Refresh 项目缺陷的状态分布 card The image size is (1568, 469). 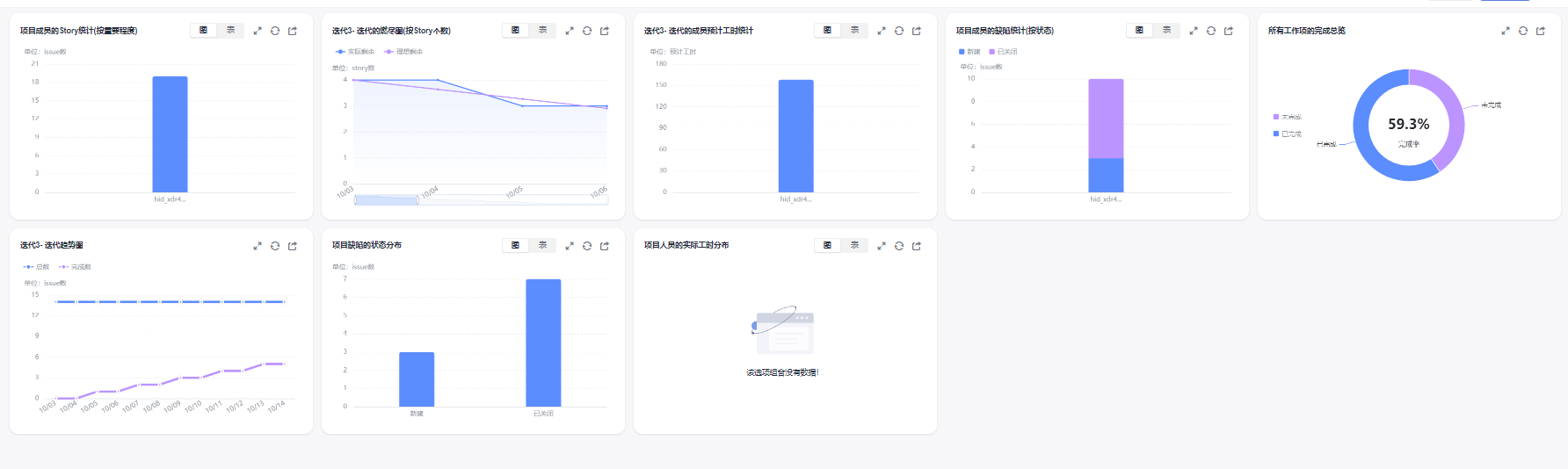point(587,246)
